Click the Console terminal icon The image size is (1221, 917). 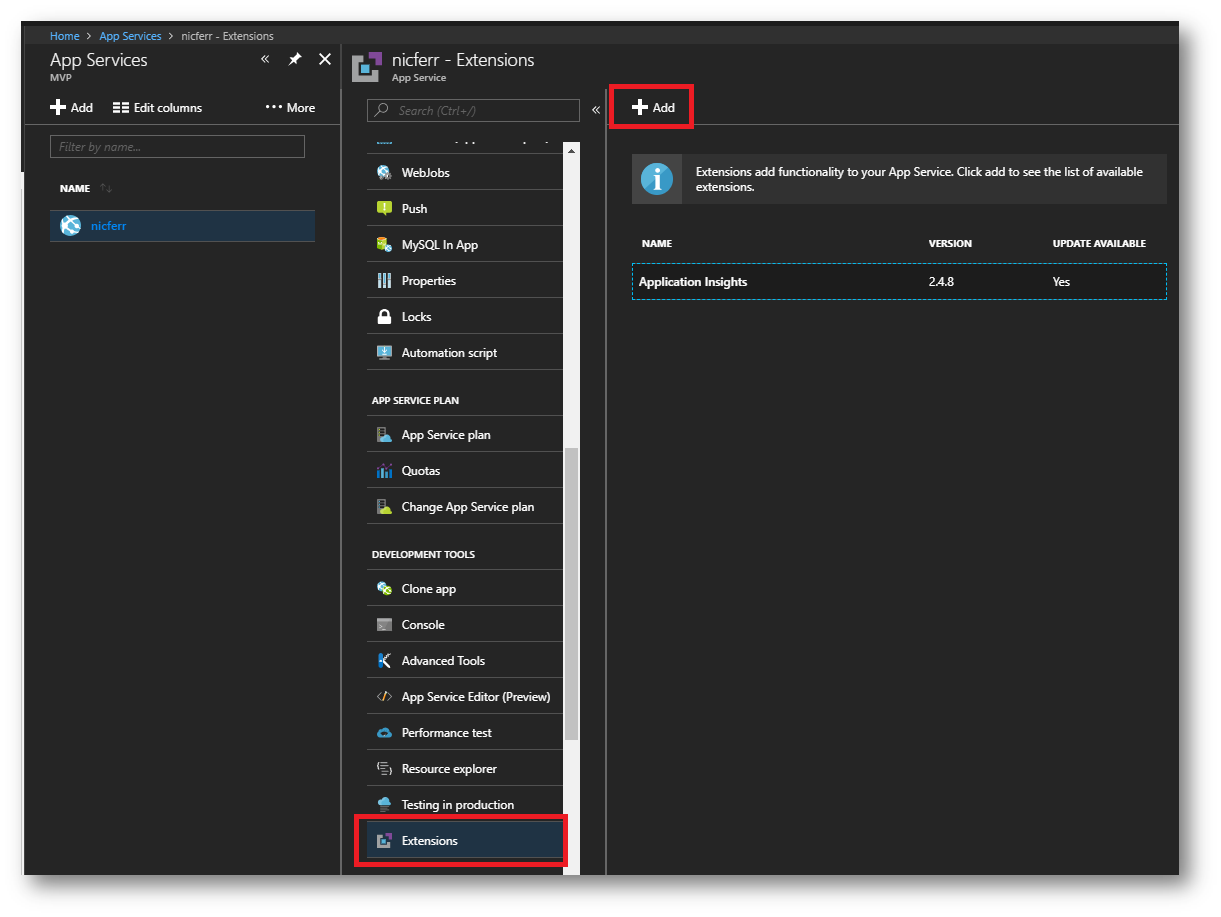pyautogui.click(x=384, y=625)
